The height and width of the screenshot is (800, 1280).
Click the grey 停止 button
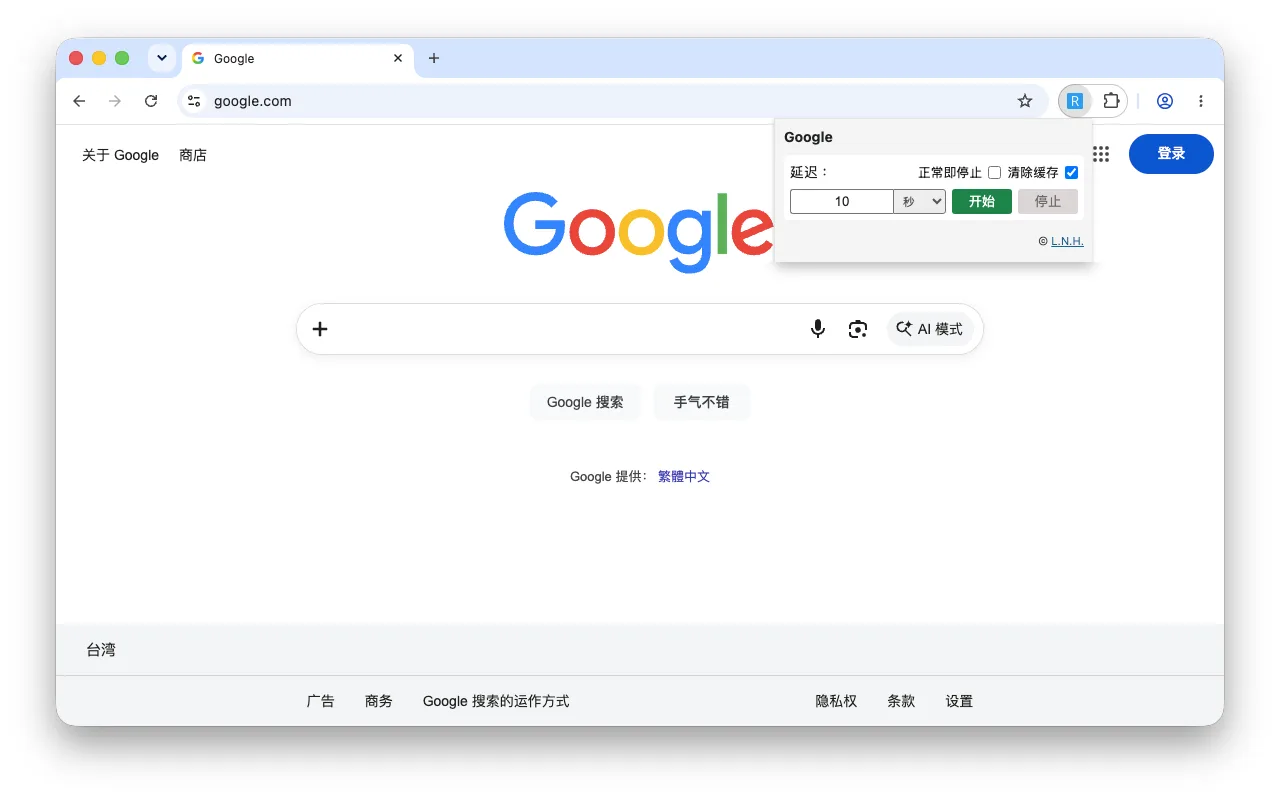click(1048, 202)
